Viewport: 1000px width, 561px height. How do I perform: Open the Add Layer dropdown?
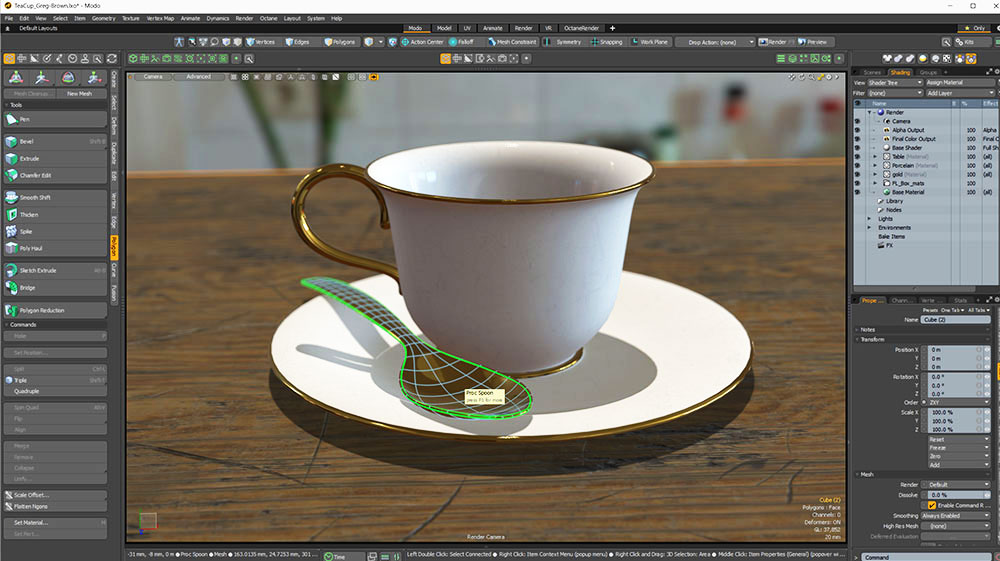960,93
